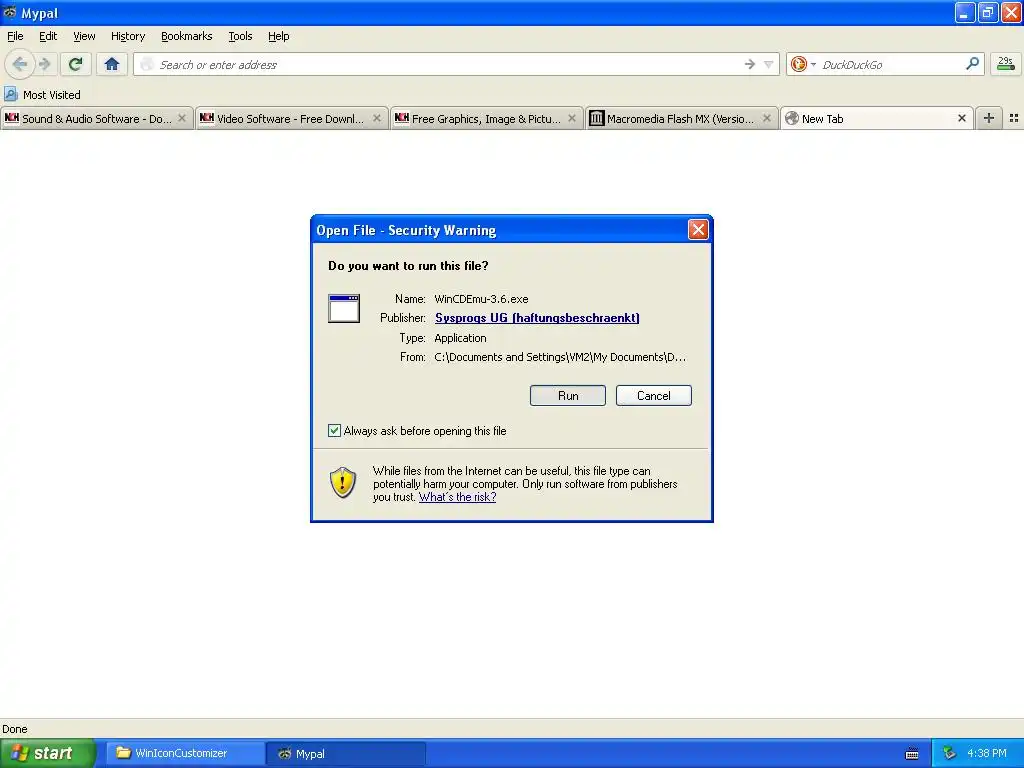
Task: Restore down the Mypal browser window
Action: 987,12
